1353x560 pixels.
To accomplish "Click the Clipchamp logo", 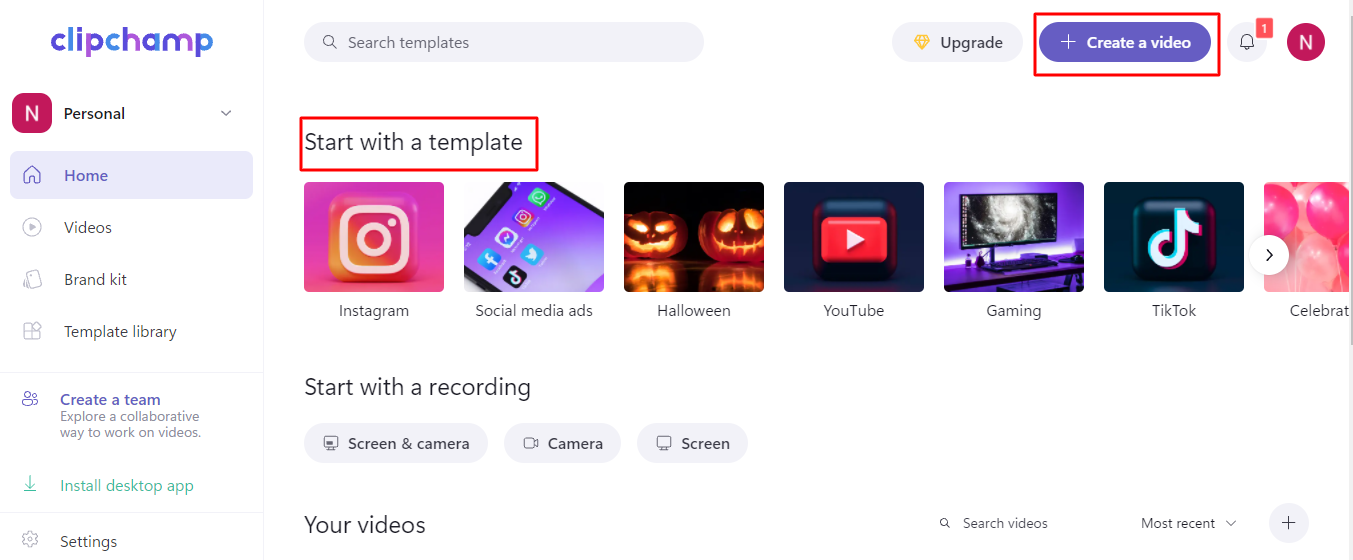I will click(132, 41).
